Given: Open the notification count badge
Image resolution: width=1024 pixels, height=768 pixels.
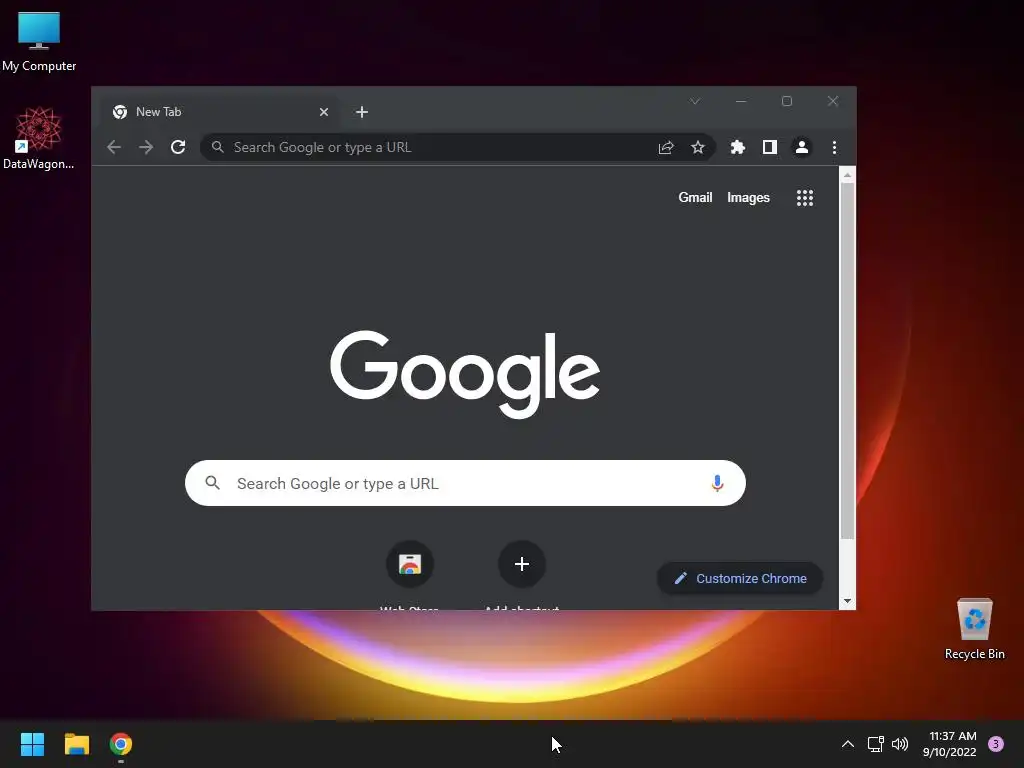Looking at the screenshot, I should (x=996, y=744).
